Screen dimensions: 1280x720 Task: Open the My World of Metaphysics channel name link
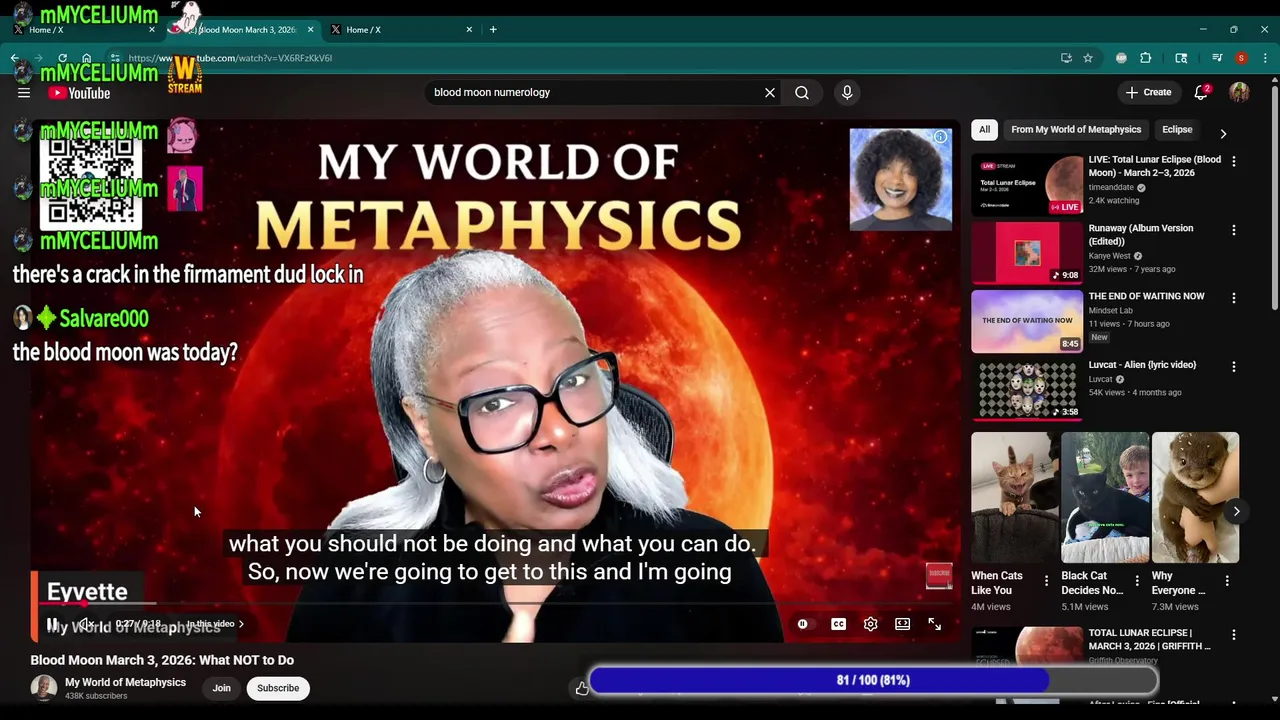[x=125, y=682]
